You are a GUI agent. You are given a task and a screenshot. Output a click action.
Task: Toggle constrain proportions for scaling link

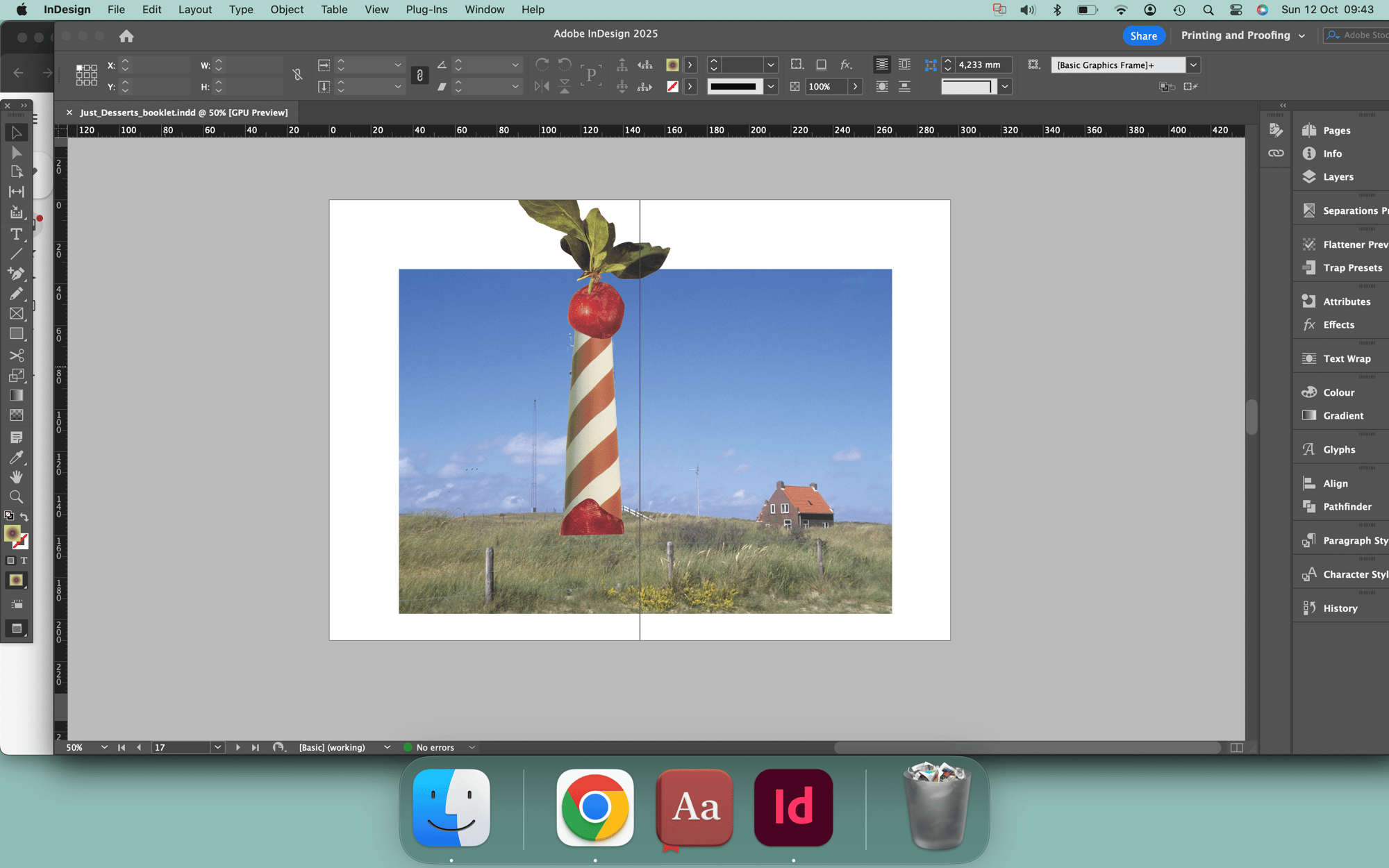pos(419,76)
